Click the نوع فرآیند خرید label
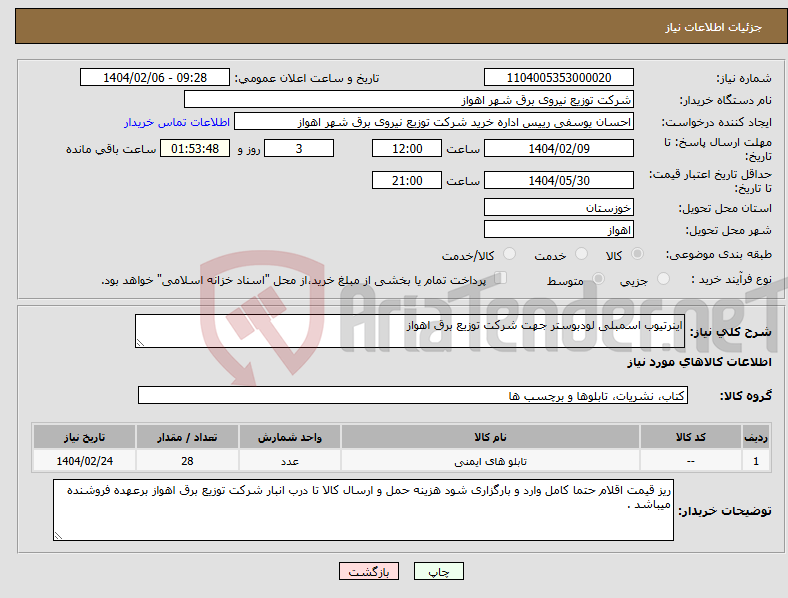This screenshot has height=598, width=788. tap(731, 279)
